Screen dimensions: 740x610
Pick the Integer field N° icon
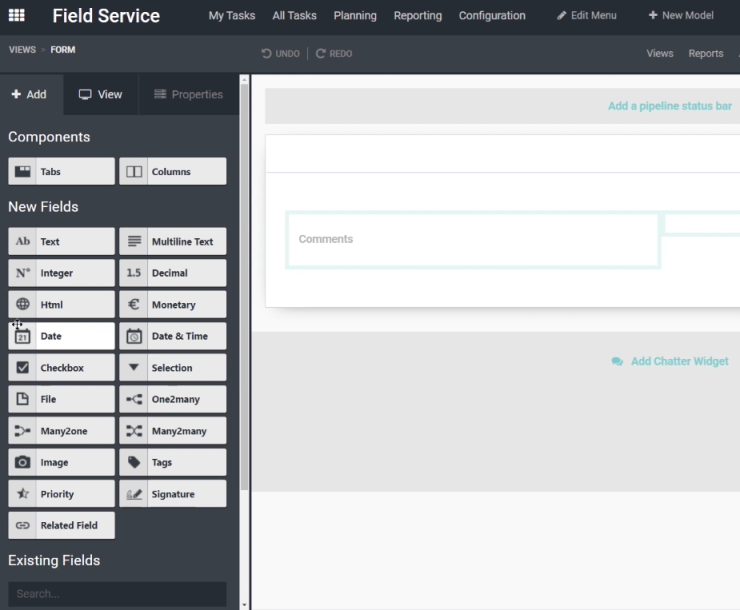click(23, 273)
